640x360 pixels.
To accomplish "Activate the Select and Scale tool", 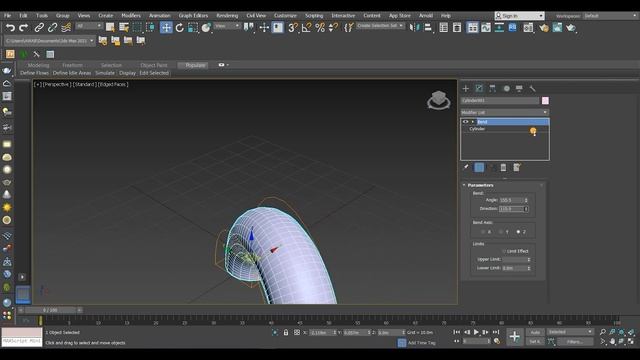I will [193, 28].
